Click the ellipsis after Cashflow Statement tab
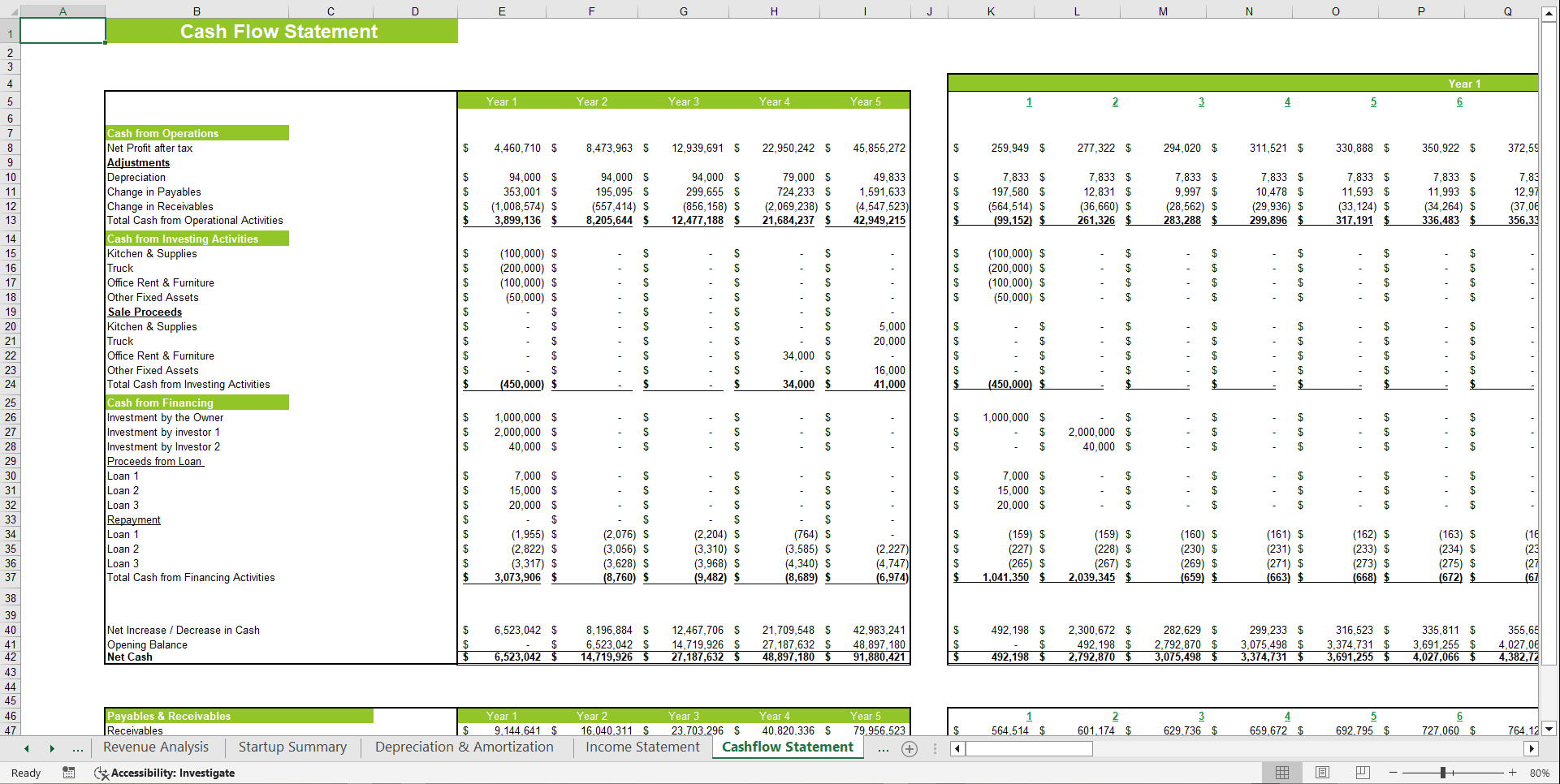Viewport: 1560px width, 784px height. click(x=883, y=748)
